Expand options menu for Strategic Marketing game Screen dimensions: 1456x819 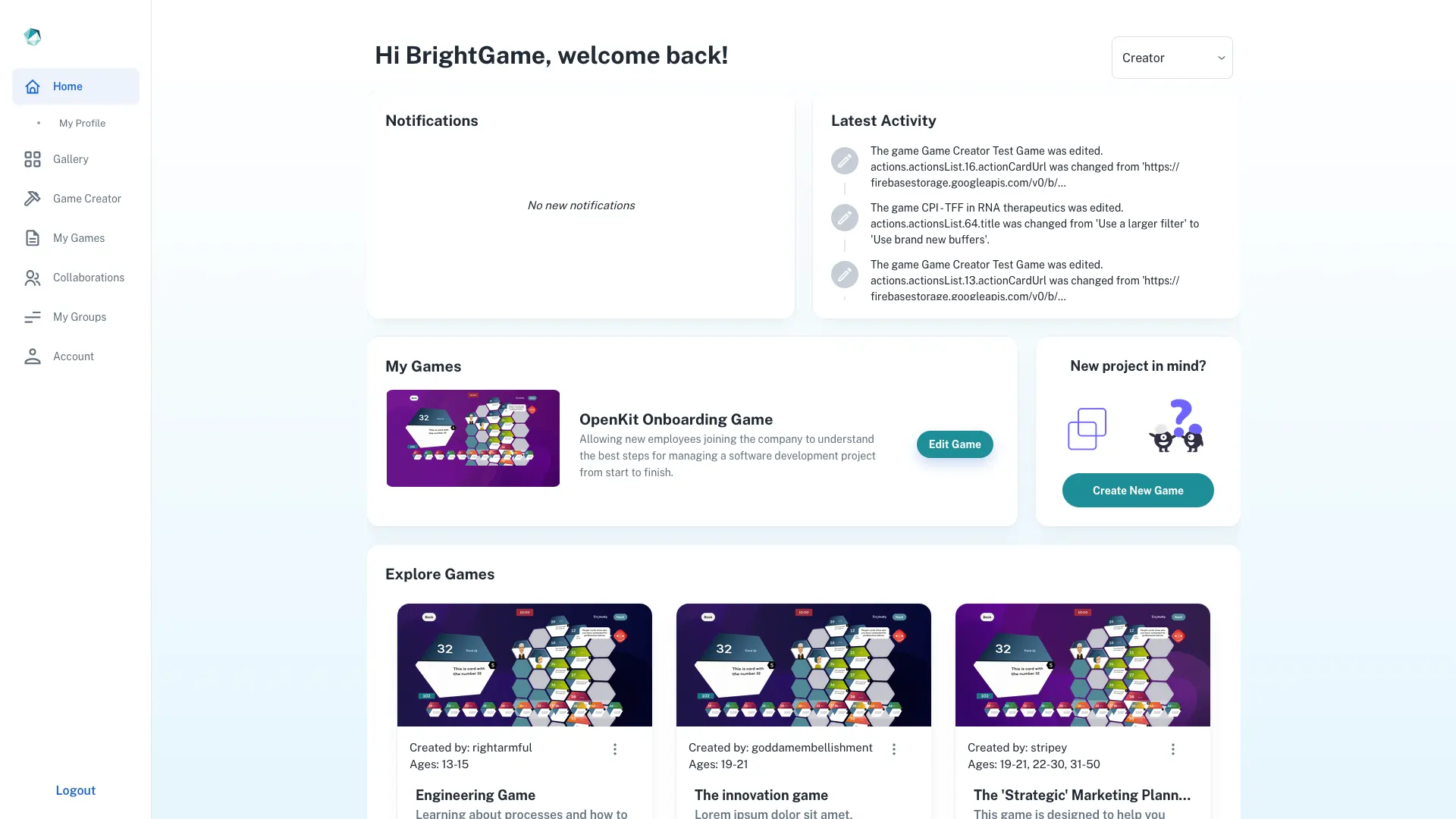[x=1172, y=749]
